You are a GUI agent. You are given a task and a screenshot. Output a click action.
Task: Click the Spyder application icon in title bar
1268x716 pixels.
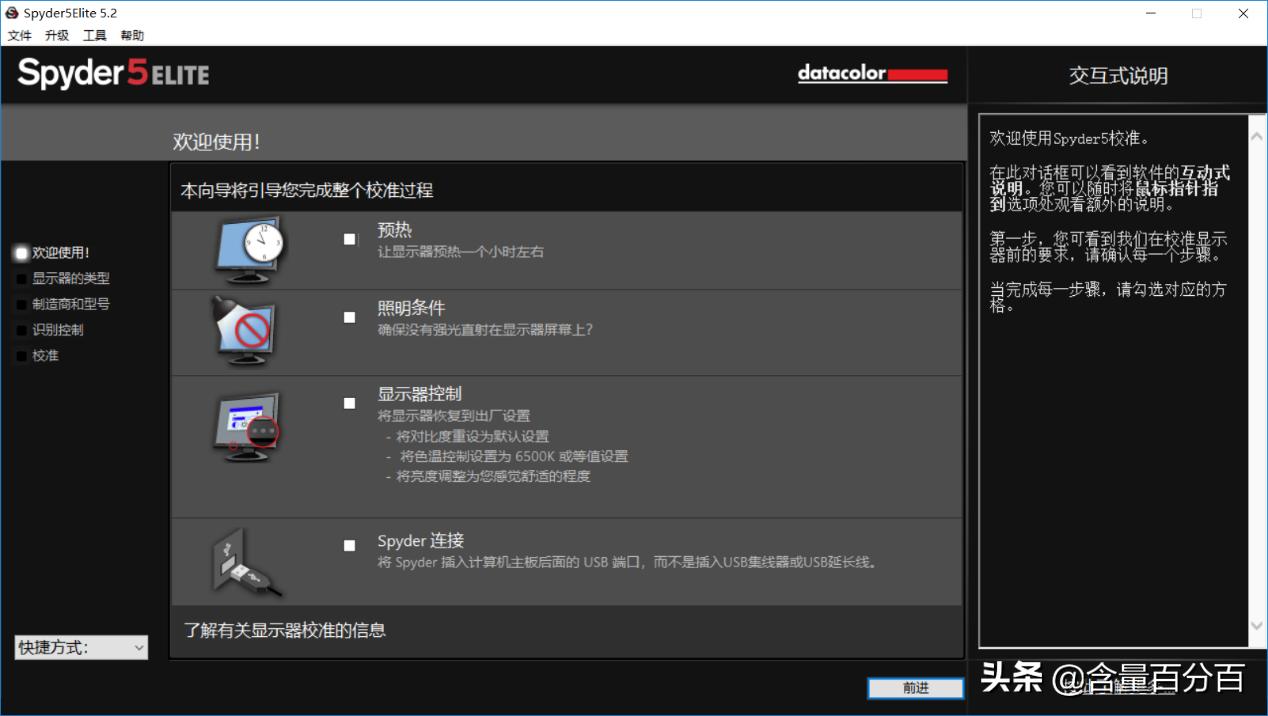coord(10,12)
